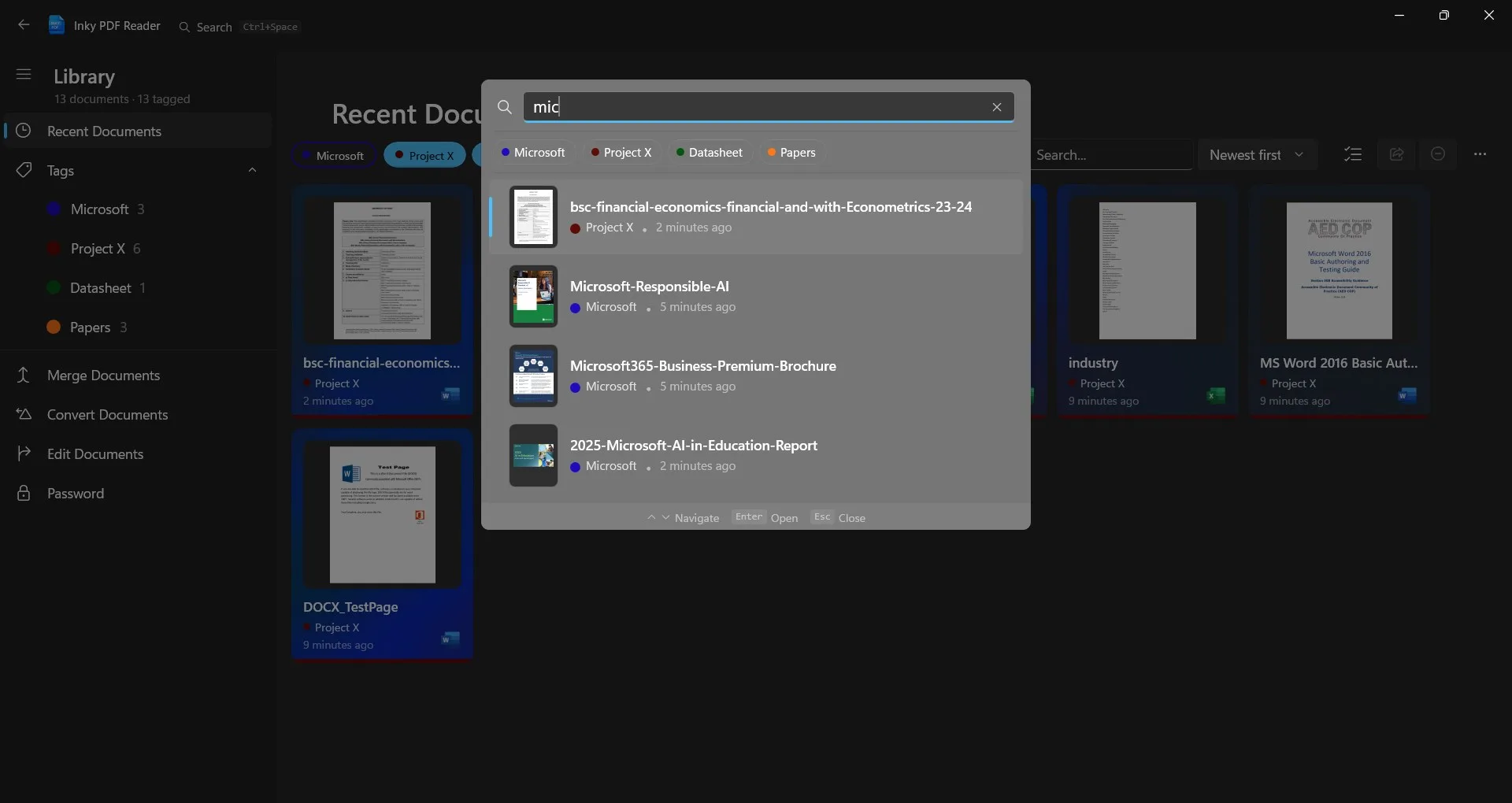Click the multi-select list icon in the toolbar
1512x803 pixels.
[1353, 154]
